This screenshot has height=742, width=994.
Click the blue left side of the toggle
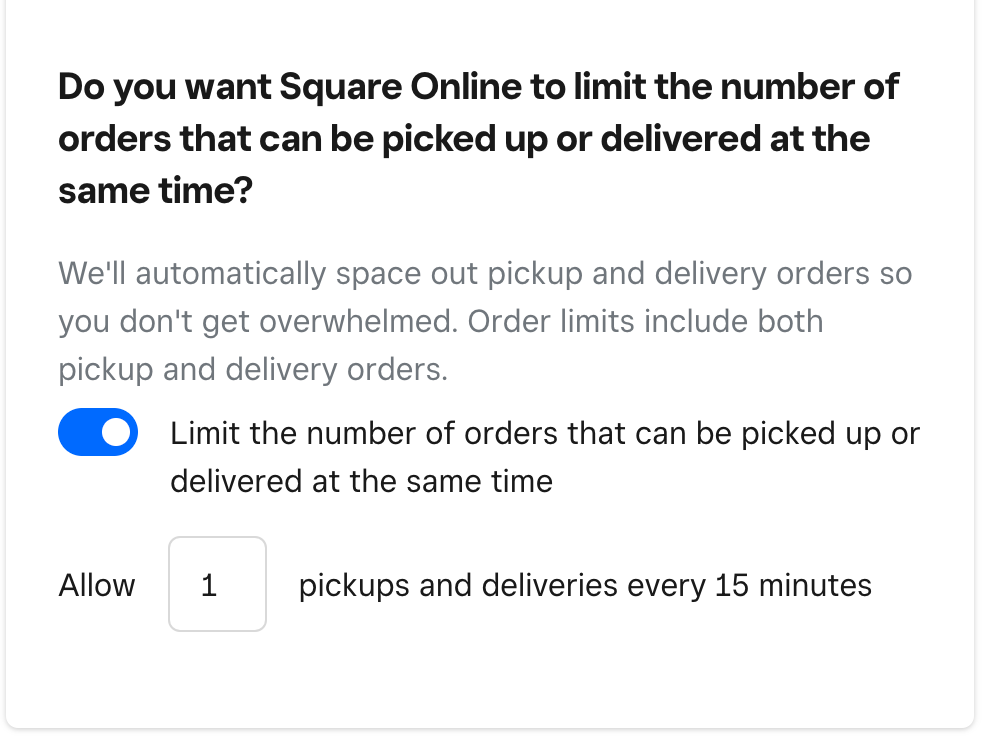[78, 432]
